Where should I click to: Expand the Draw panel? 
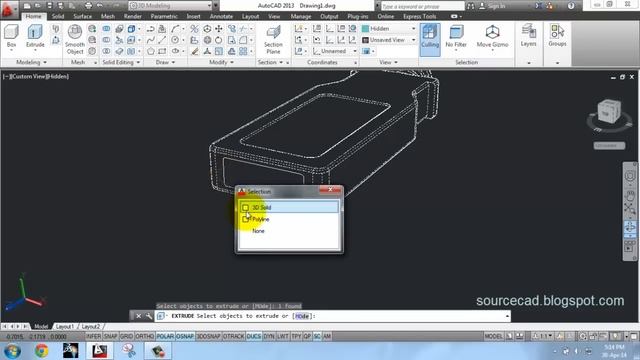click(165, 62)
